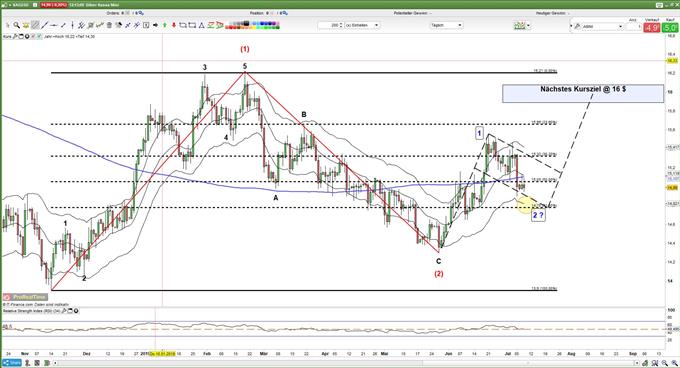
Task: Toggle the checked Kurs display checkbox
Action: pos(39,36)
